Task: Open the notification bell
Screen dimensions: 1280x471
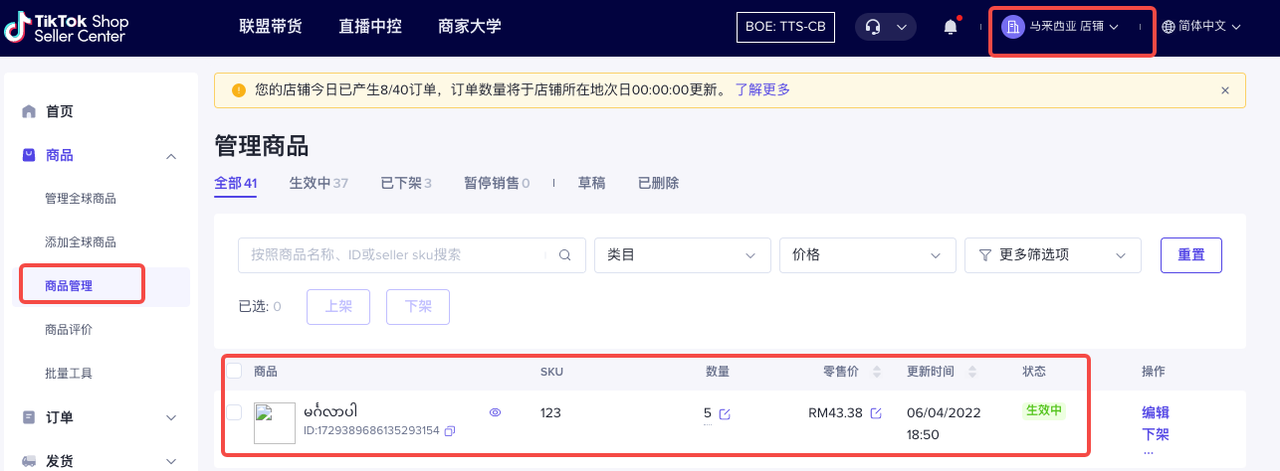Action: coord(950,27)
